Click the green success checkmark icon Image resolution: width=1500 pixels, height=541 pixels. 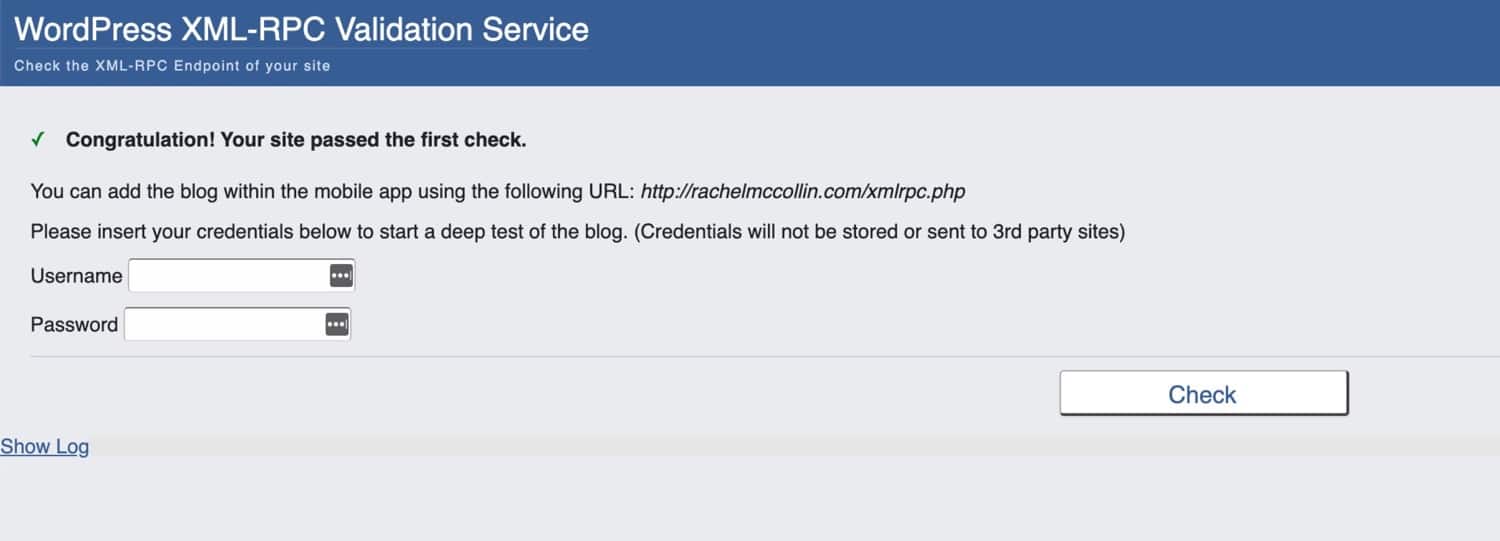coord(38,140)
